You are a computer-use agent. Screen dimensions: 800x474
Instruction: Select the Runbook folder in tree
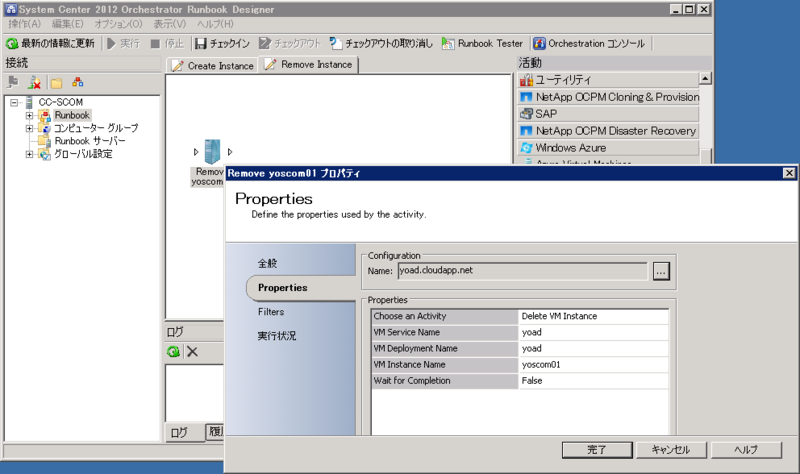(x=72, y=115)
